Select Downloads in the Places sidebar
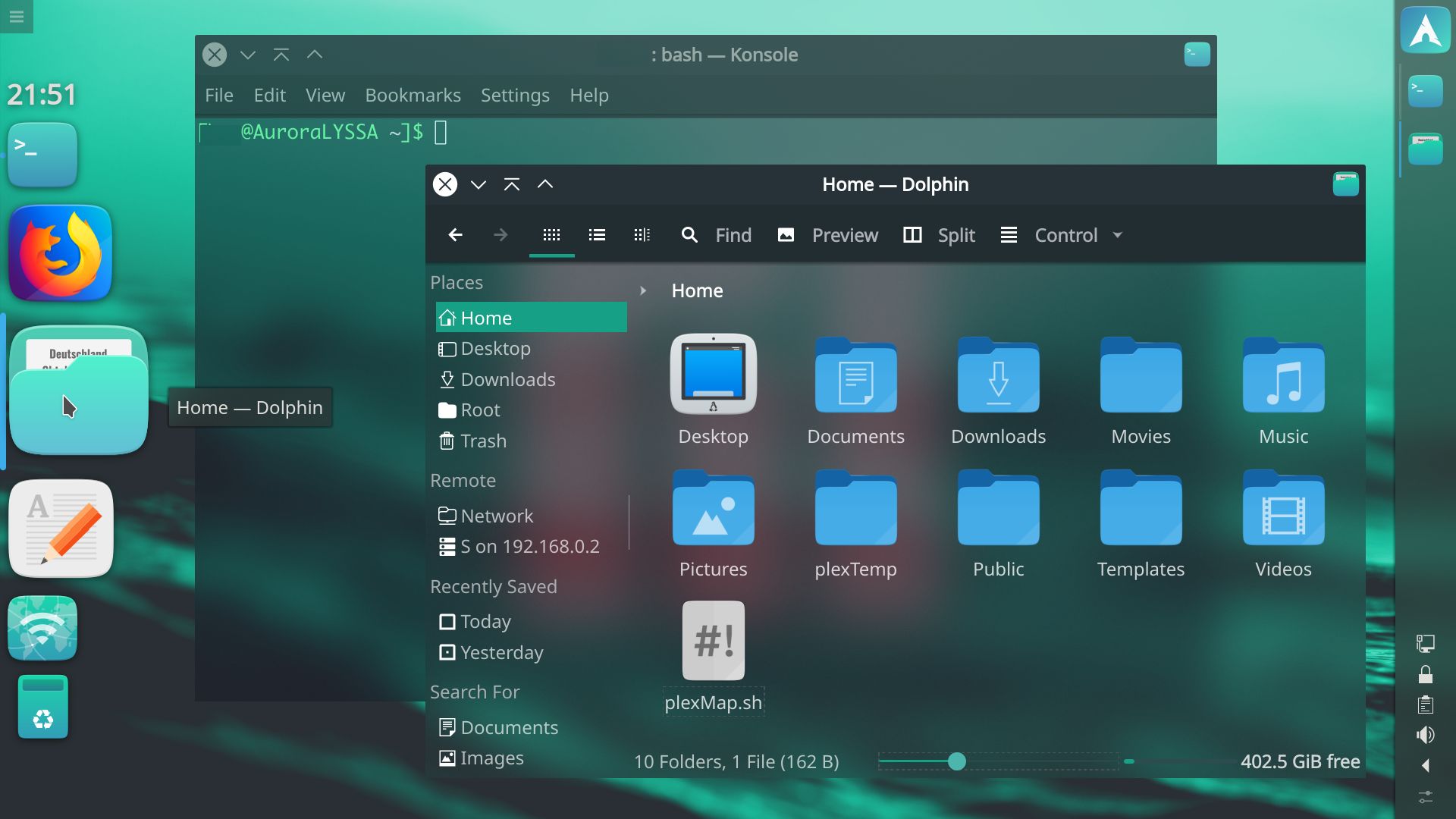Screen dimensions: 1456x819 click(508, 379)
